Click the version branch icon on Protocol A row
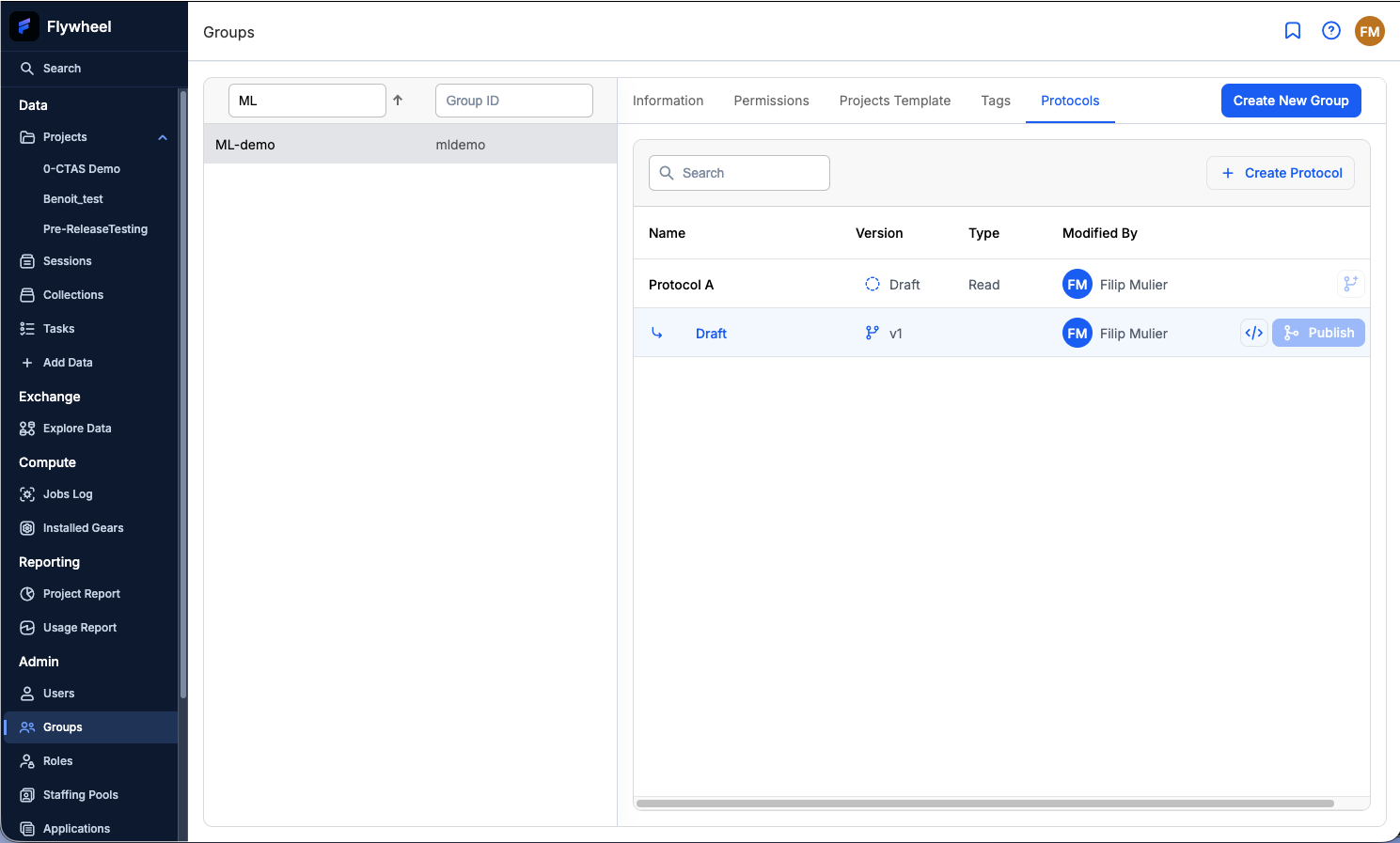 (1350, 284)
